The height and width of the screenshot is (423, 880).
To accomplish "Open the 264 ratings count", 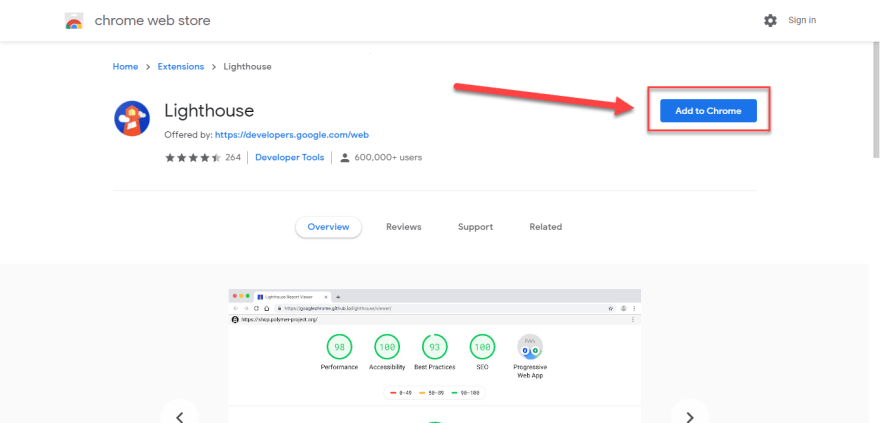I will point(233,158).
